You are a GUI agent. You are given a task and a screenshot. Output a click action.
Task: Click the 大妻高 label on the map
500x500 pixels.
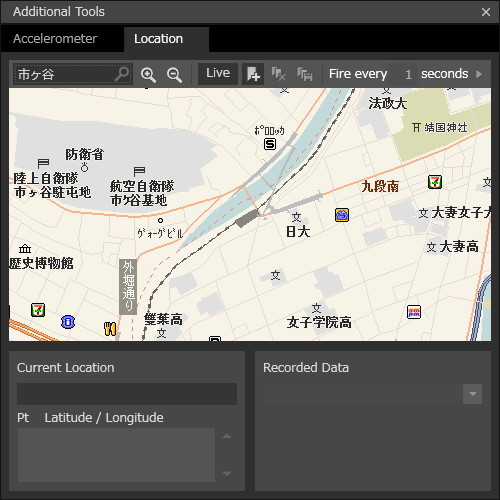click(459, 247)
